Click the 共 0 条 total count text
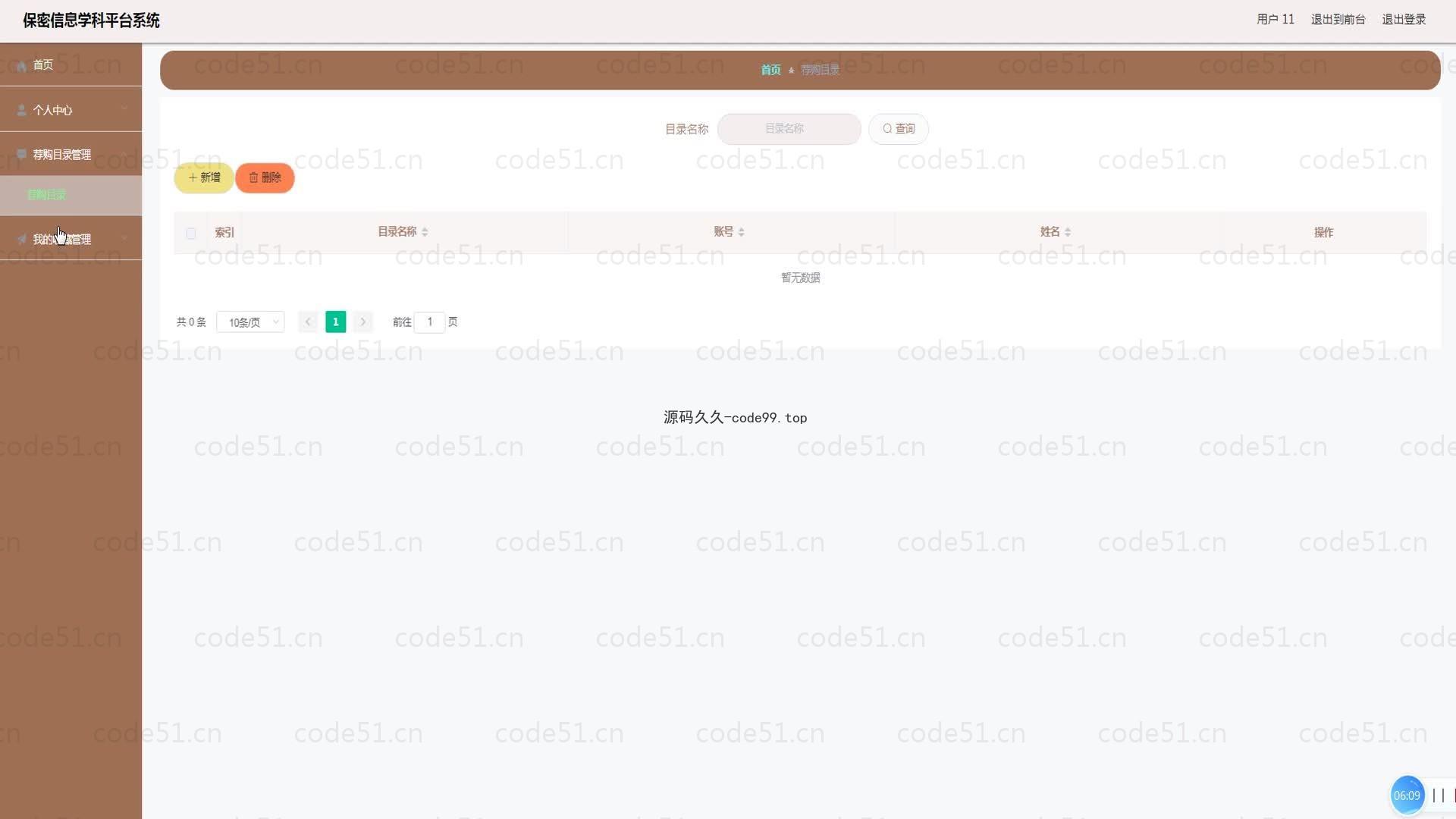This screenshot has width=1456, height=819. [191, 322]
